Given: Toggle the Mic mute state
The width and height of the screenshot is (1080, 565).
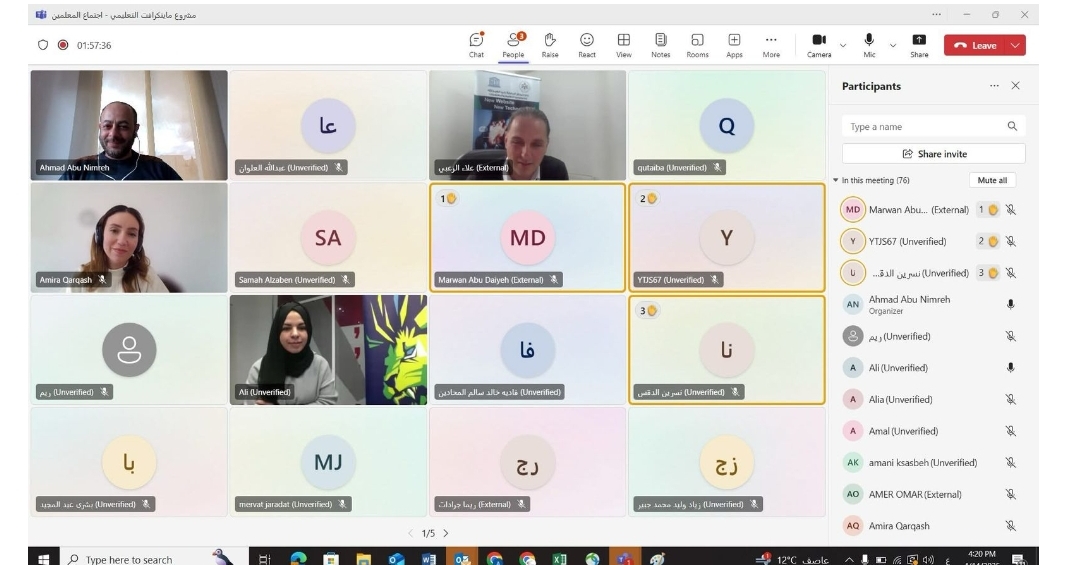Looking at the screenshot, I should point(869,45).
